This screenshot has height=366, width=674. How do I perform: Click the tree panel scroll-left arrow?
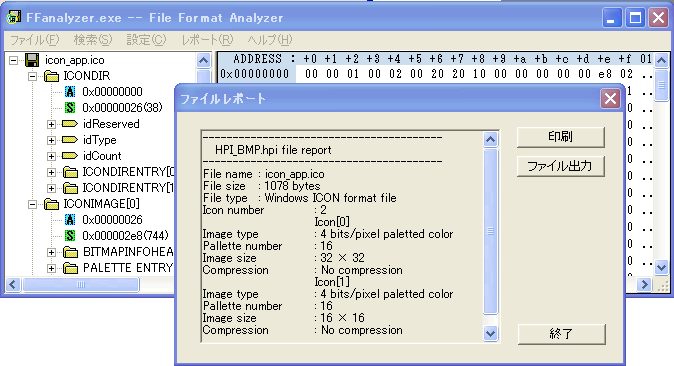(x=13, y=284)
